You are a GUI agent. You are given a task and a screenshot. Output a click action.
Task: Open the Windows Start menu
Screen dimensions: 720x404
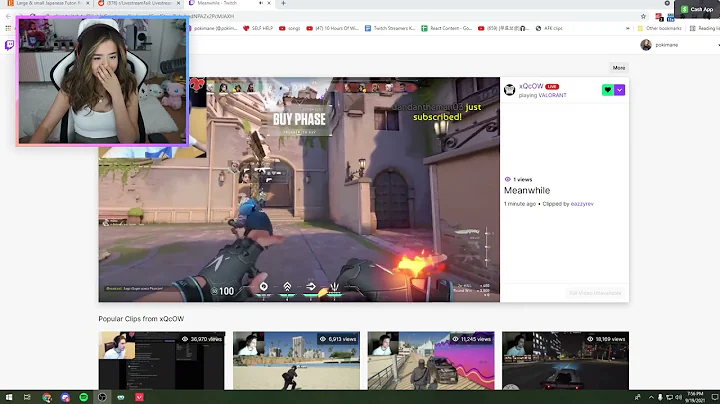pos(9,397)
